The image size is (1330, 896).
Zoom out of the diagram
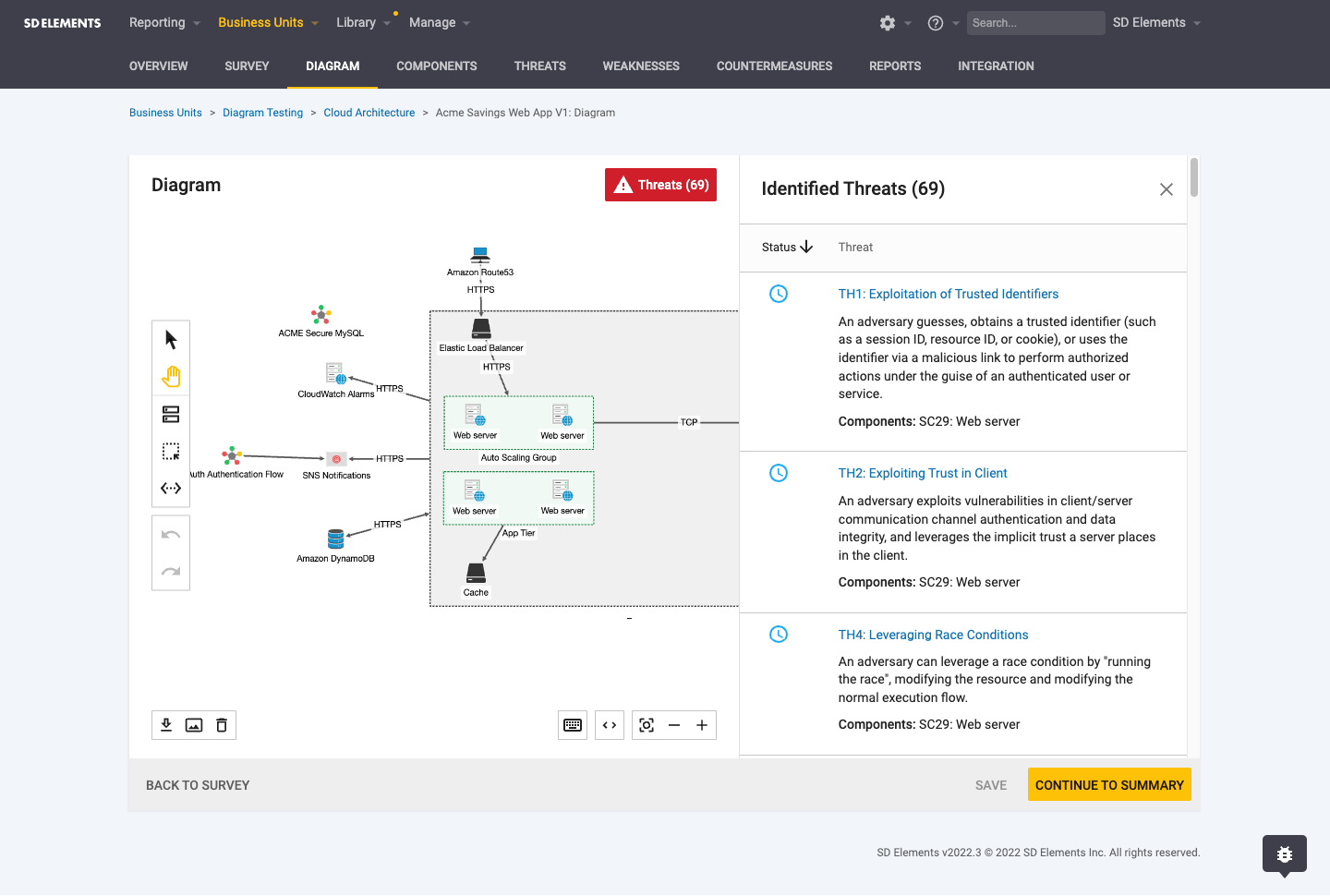674,725
